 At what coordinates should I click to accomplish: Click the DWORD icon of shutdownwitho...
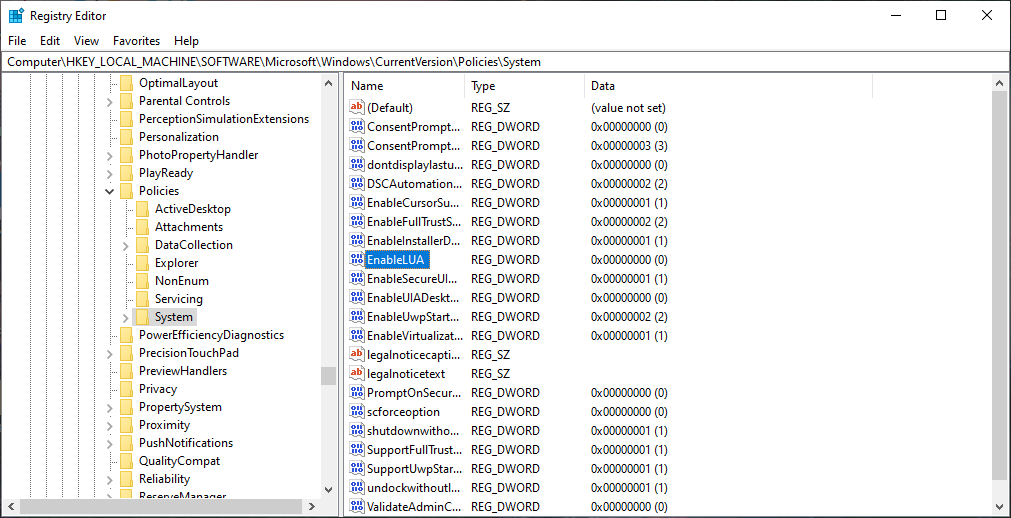click(x=357, y=430)
